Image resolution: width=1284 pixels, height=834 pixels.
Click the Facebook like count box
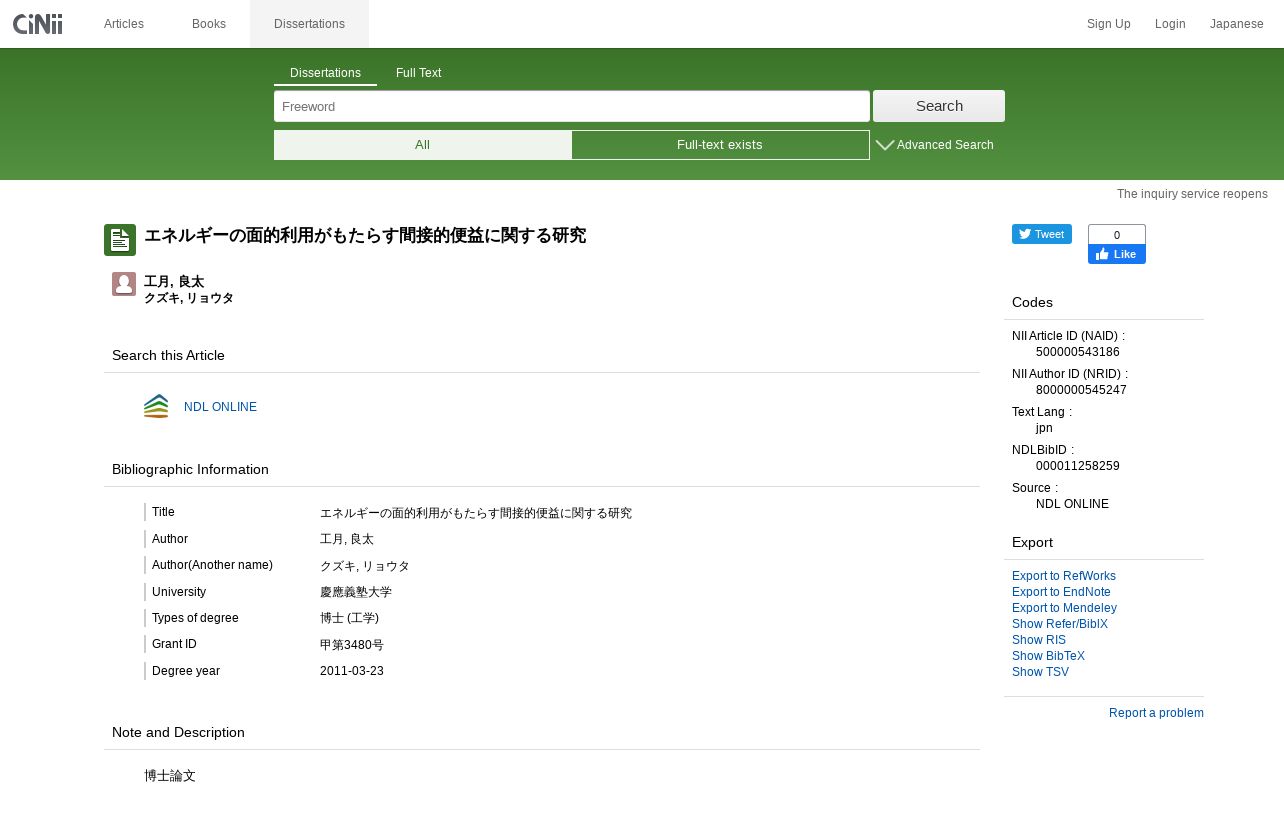1117,235
